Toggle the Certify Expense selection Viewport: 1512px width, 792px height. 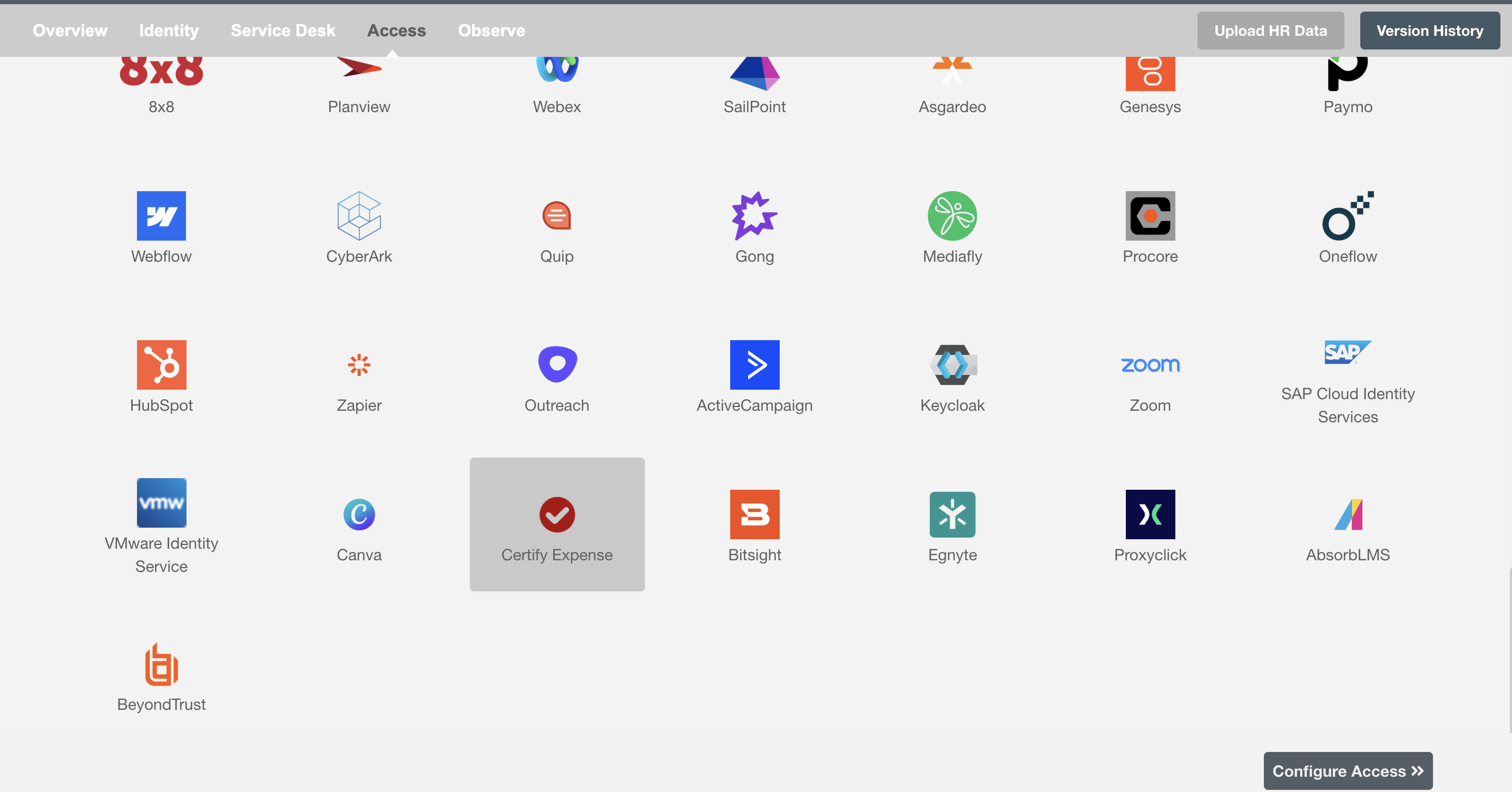556,524
